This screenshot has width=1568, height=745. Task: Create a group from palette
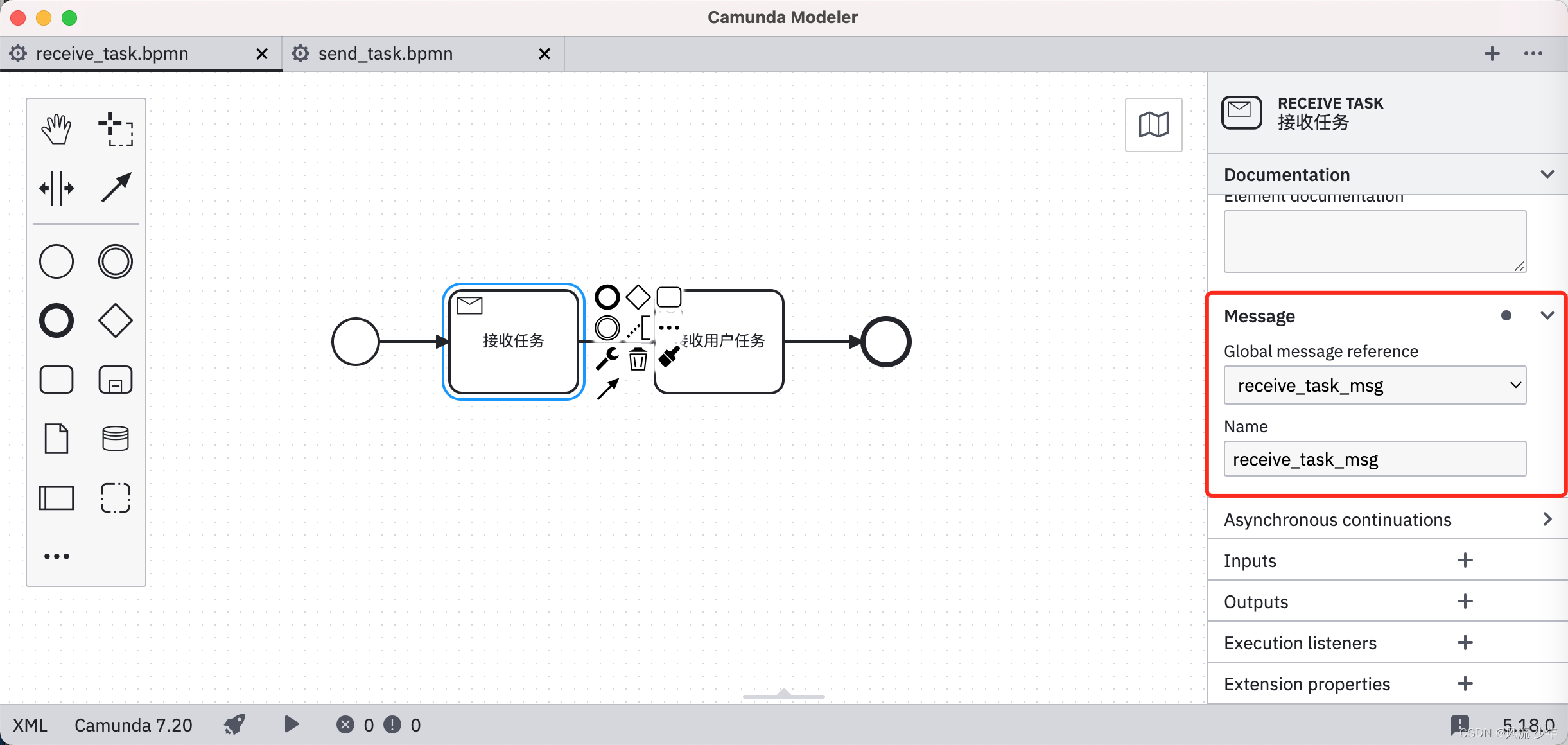pyautogui.click(x=116, y=498)
